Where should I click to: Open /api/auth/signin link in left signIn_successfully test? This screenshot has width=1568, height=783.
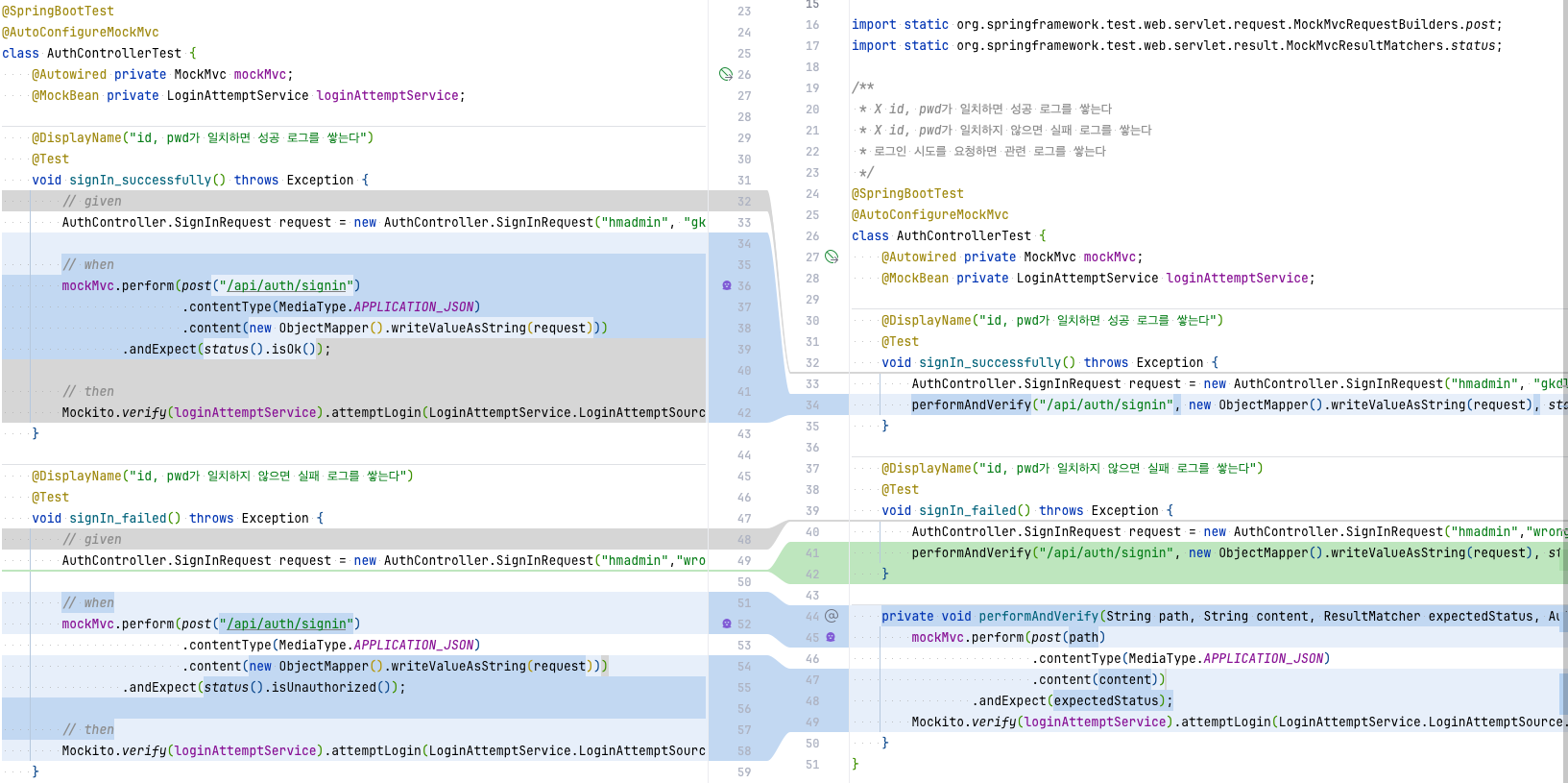(286, 285)
